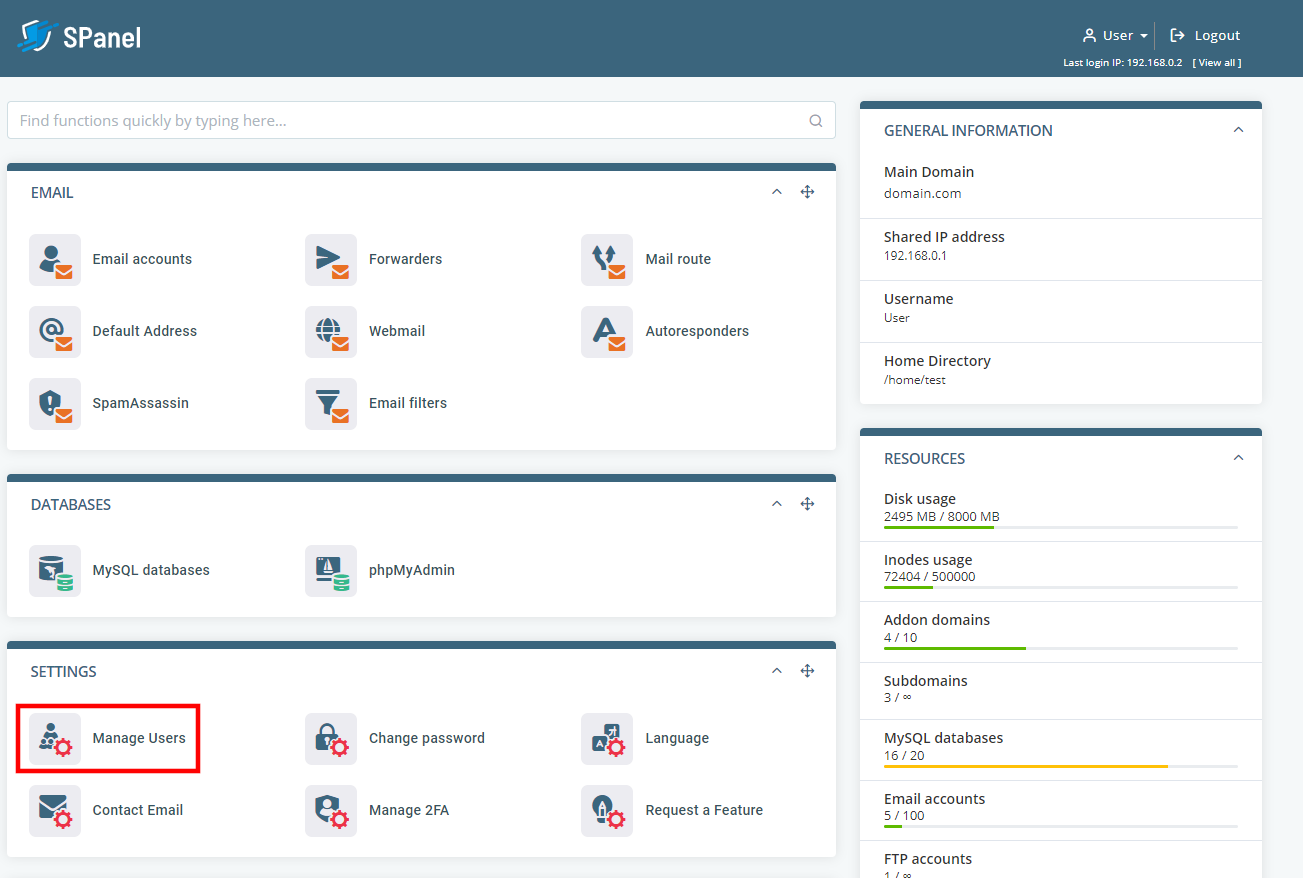Collapse the General Information panel
The height and width of the screenshot is (878, 1303).
coord(1238,130)
